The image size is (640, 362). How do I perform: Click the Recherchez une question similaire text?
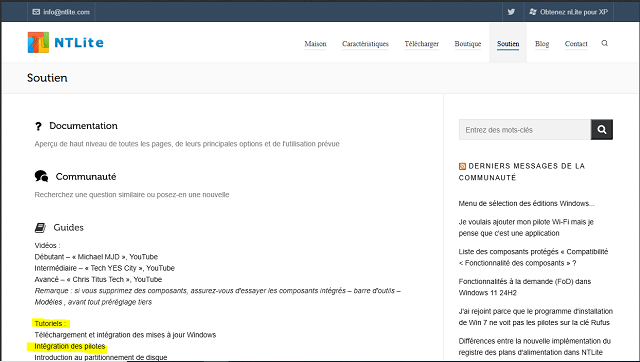click(x=132, y=195)
